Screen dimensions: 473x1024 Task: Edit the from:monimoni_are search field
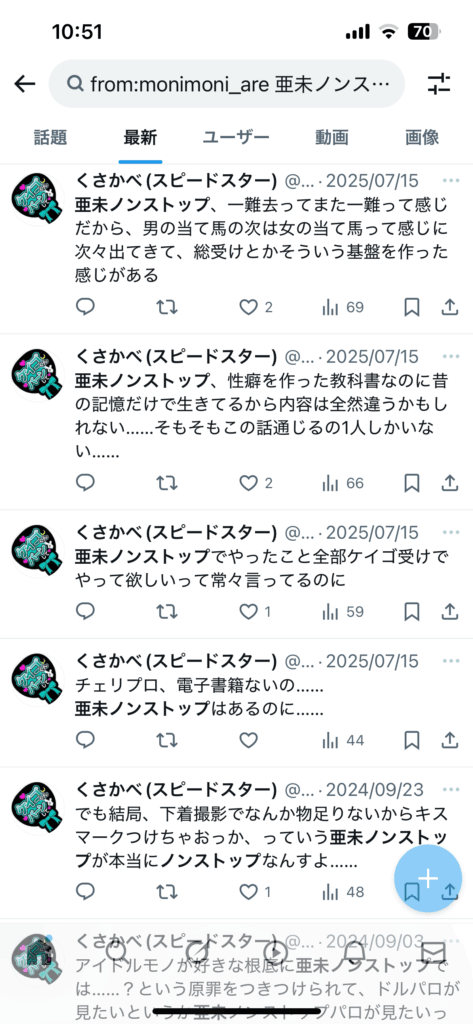pyautogui.click(x=227, y=84)
